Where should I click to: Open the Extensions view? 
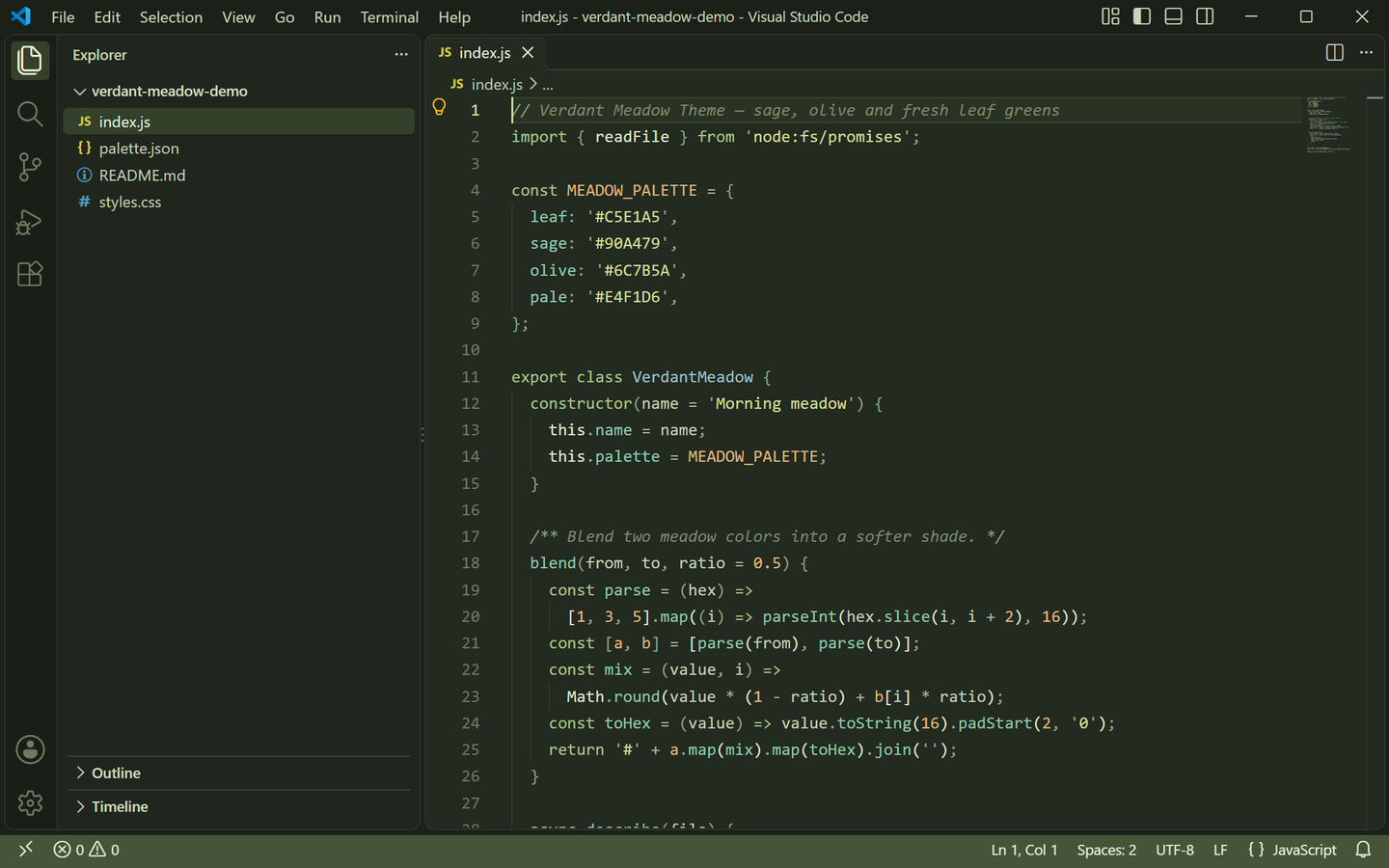click(30, 274)
